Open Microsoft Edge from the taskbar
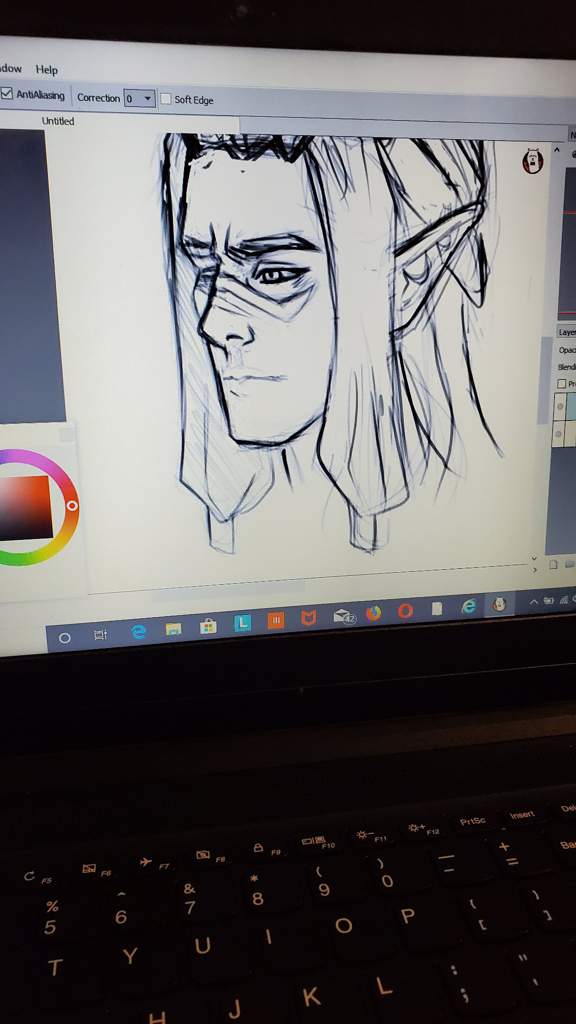The width and height of the screenshot is (576, 1024). 138,632
